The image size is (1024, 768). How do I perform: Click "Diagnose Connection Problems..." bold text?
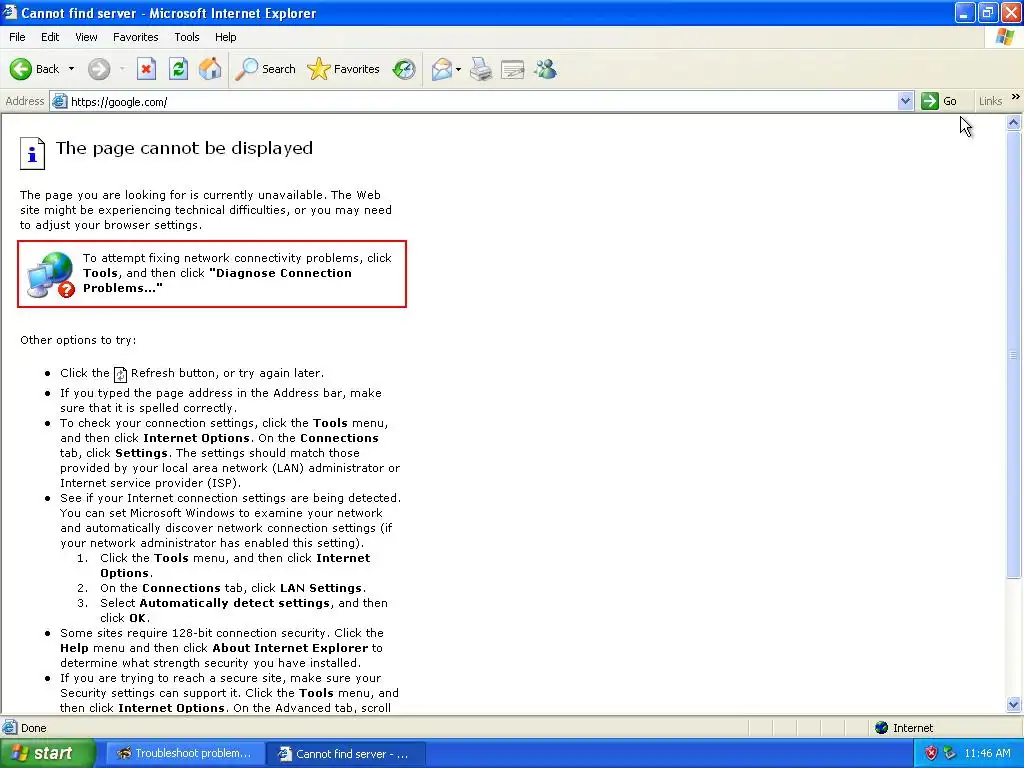(x=217, y=281)
